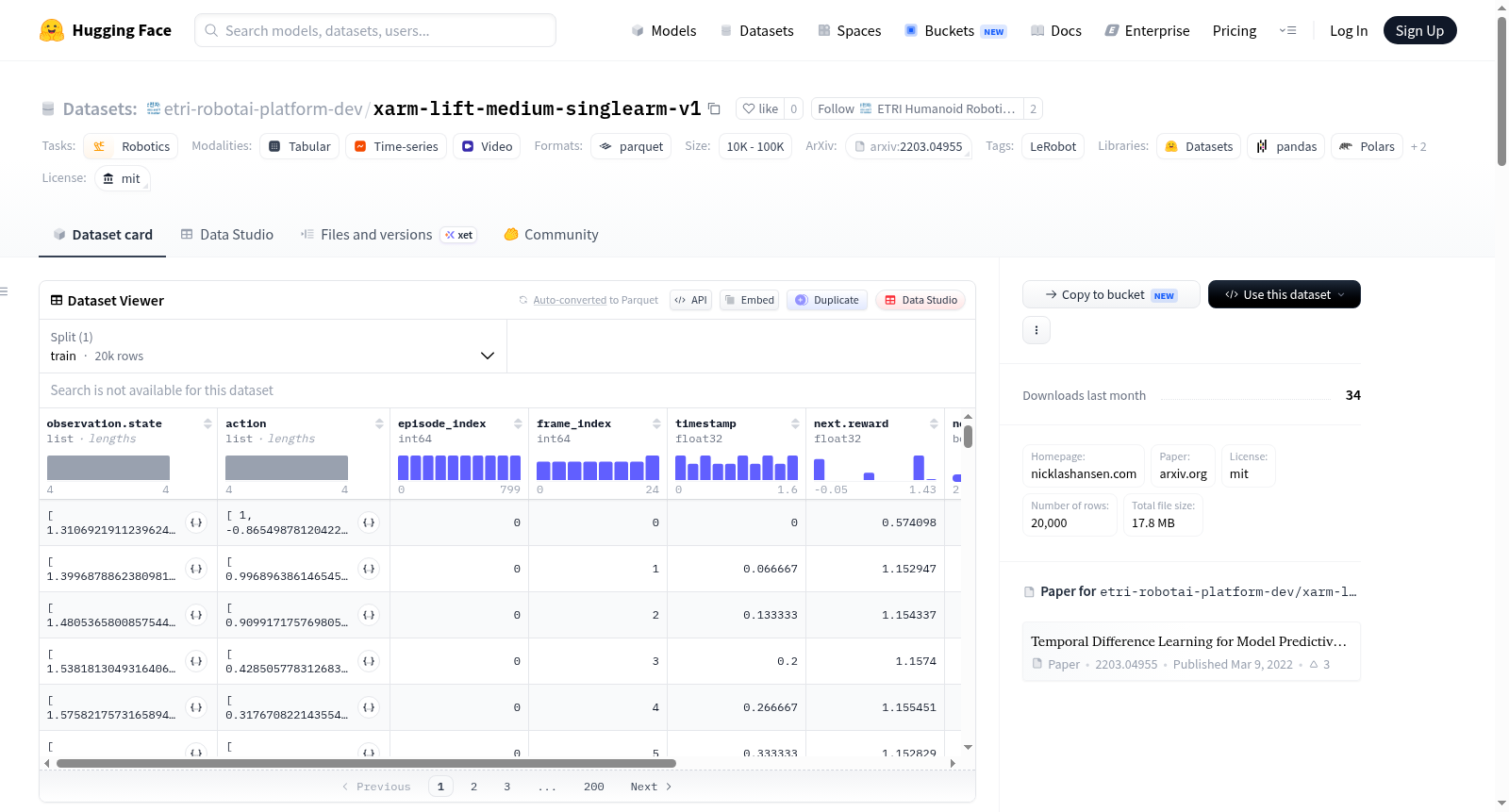This screenshot has height=812, width=1509.
Task: Switch to the Dataset card tab
Action: 102,234
